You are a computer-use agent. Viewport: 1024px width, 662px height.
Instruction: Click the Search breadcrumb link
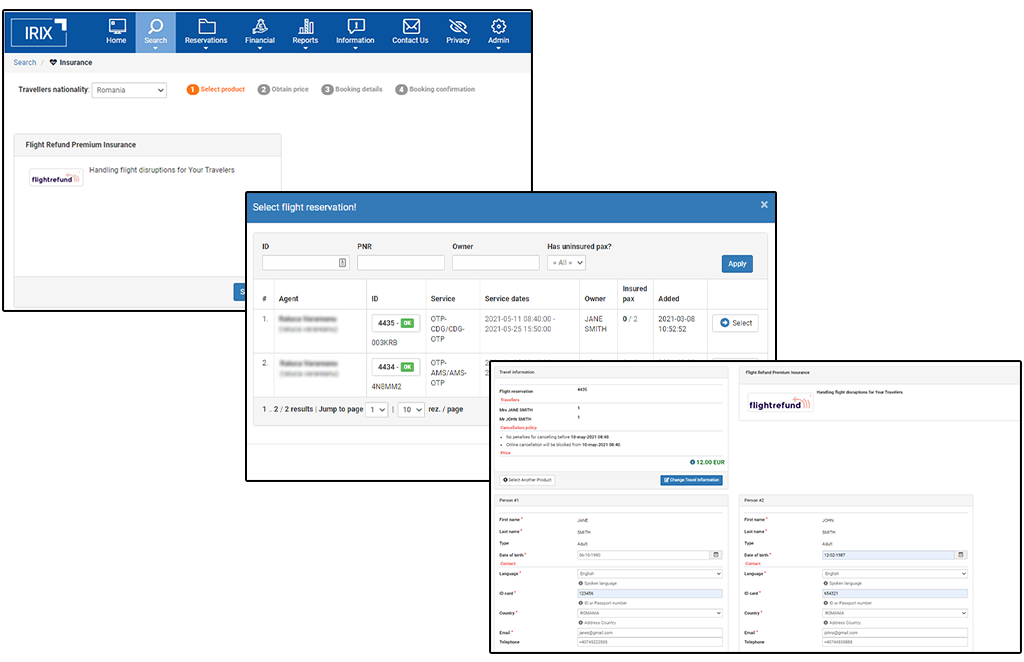coord(24,62)
